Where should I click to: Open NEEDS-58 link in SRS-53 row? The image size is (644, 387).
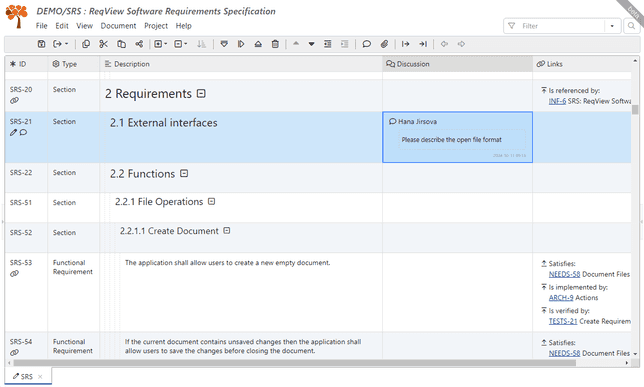[564, 274]
